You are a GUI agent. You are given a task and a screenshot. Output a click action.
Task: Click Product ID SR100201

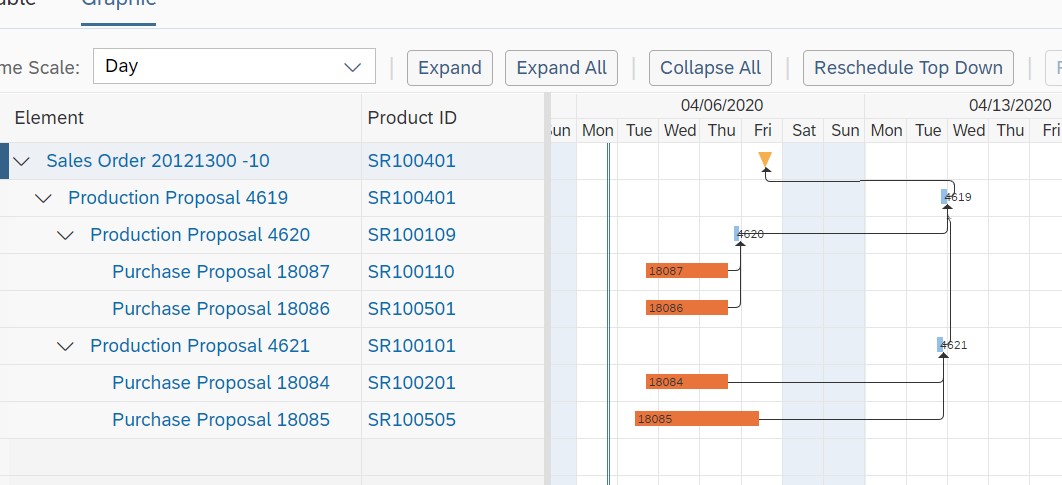click(x=411, y=383)
